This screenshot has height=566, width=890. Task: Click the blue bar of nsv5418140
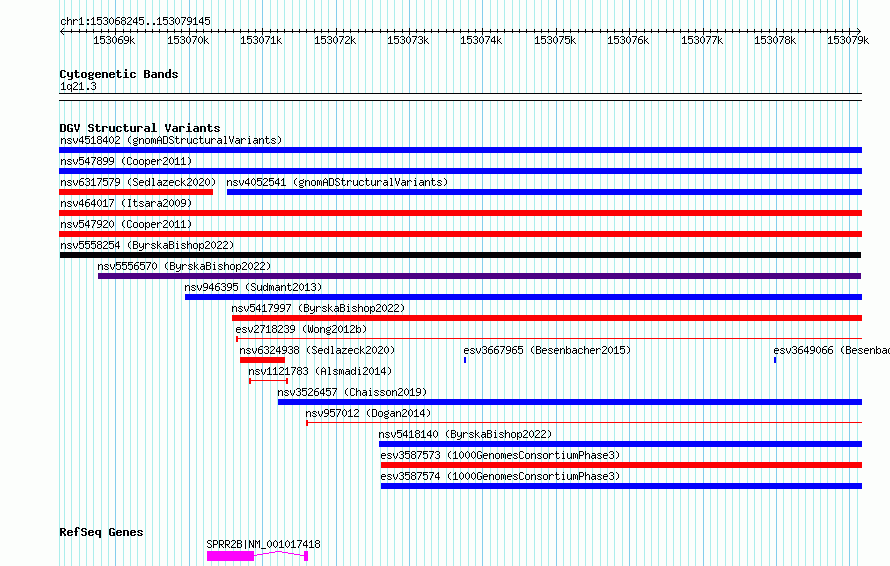(x=620, y=444)
